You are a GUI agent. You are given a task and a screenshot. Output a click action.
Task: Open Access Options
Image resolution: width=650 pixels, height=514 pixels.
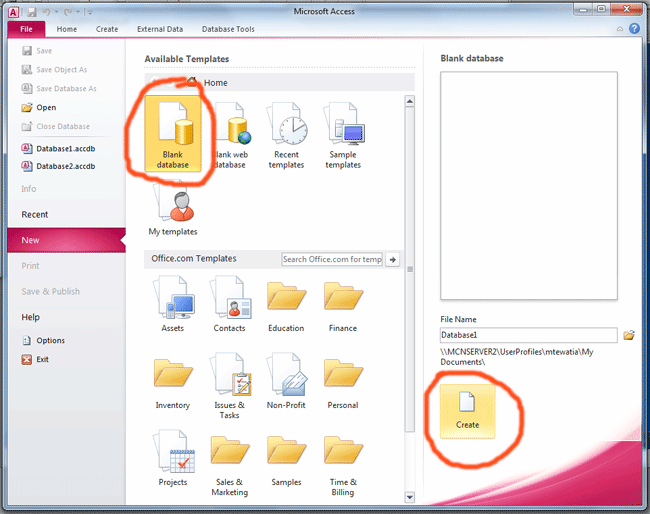tap(44, 340)
